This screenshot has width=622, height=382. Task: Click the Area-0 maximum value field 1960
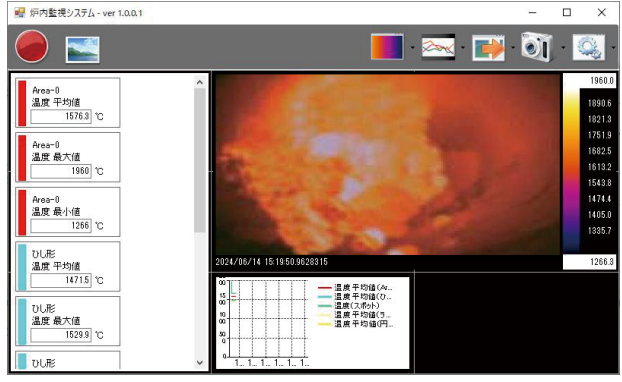[61, 171]
